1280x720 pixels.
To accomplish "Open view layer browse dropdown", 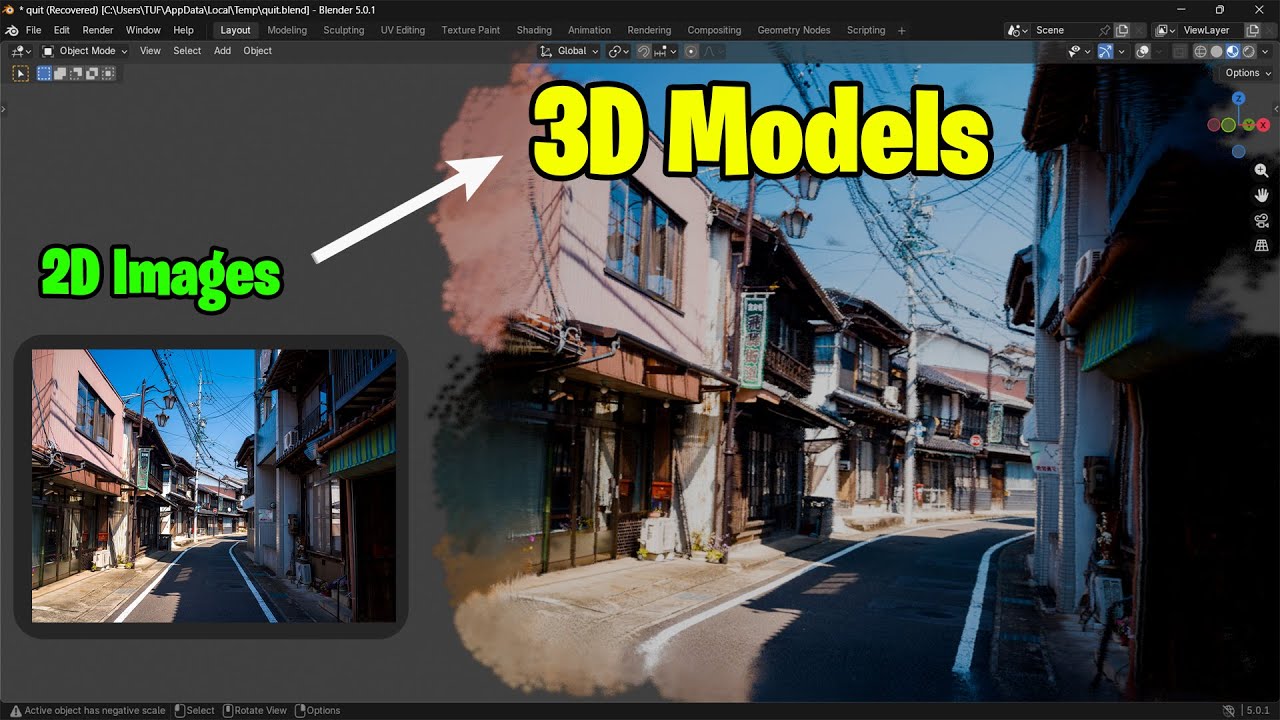I will 1166,30.
